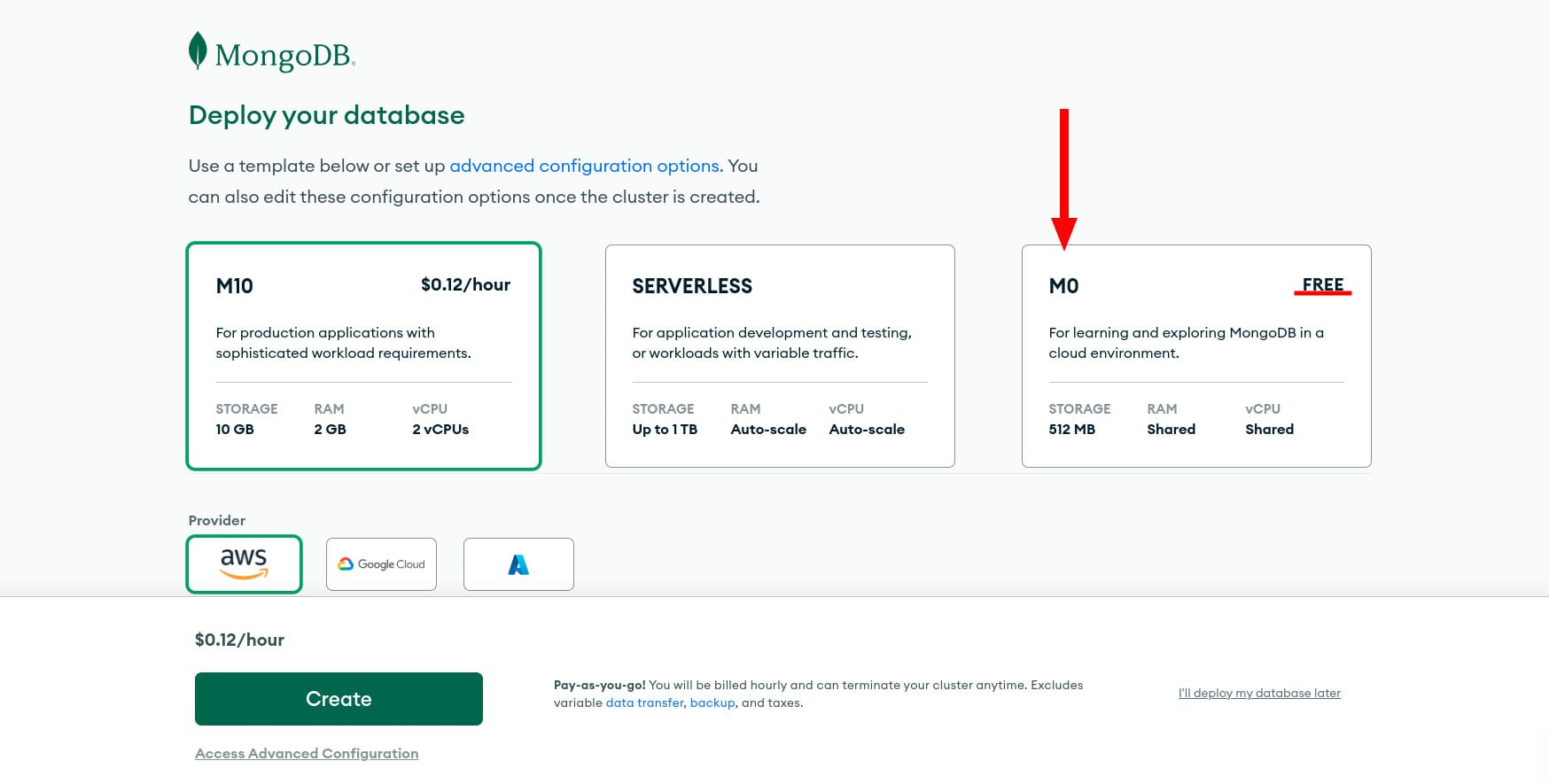Click the Deploy your database heading
Image resolution: width=1549 pixels, height=784 pixels.
326,115
